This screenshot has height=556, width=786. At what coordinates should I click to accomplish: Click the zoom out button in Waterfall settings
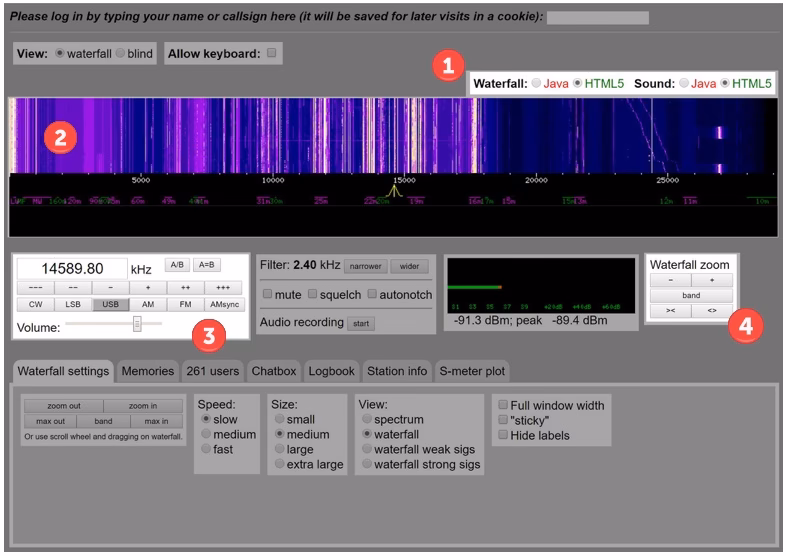click(64, 406)
